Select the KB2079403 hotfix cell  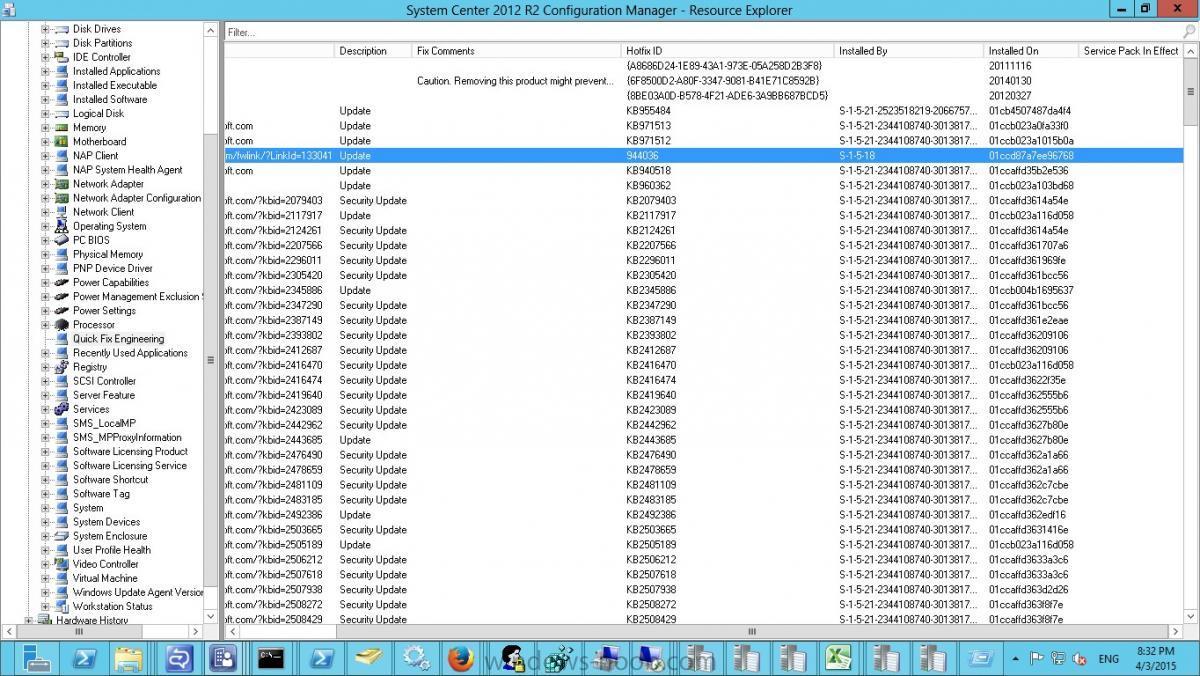coord(651,201)
